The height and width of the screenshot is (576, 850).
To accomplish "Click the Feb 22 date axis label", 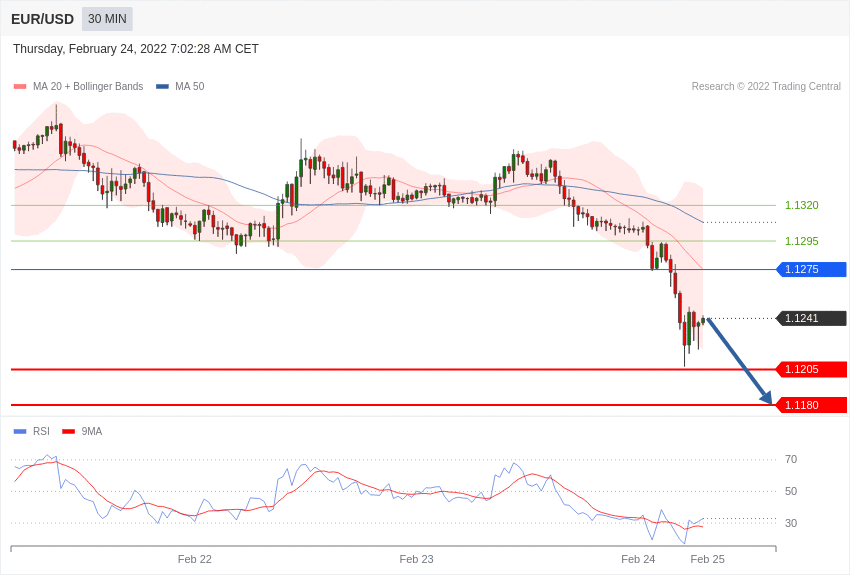I will (195, 559).
